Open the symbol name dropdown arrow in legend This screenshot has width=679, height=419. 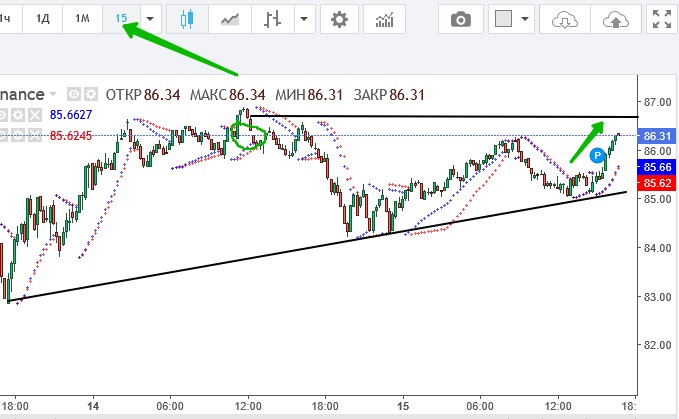(53, 94)
